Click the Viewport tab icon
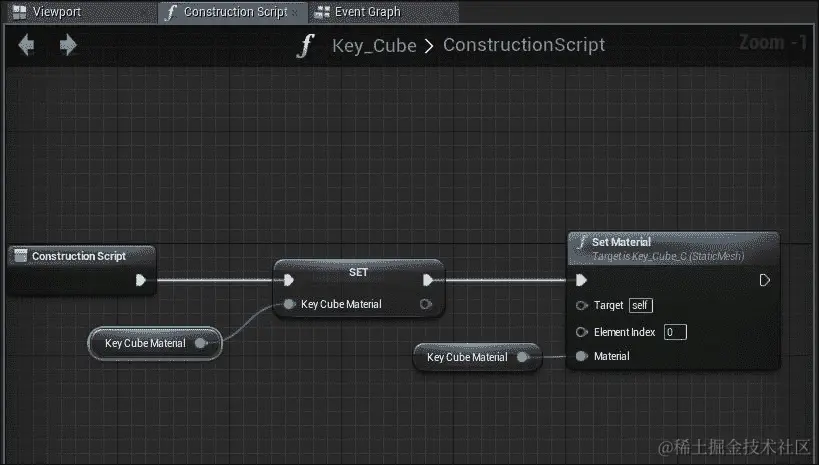The height and width of the screenshot is (465, 819). tap(19, 12)
